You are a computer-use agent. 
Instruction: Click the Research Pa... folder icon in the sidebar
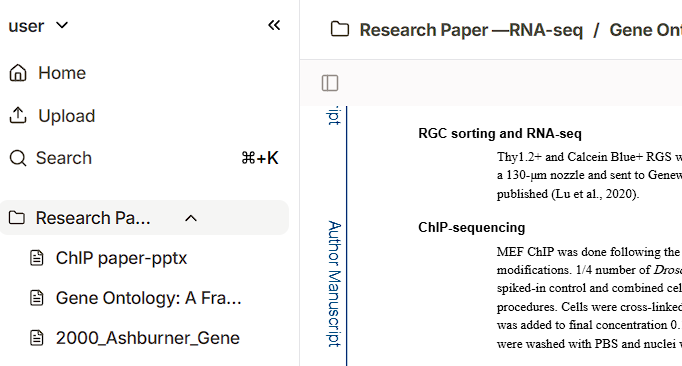pos(17,218)
